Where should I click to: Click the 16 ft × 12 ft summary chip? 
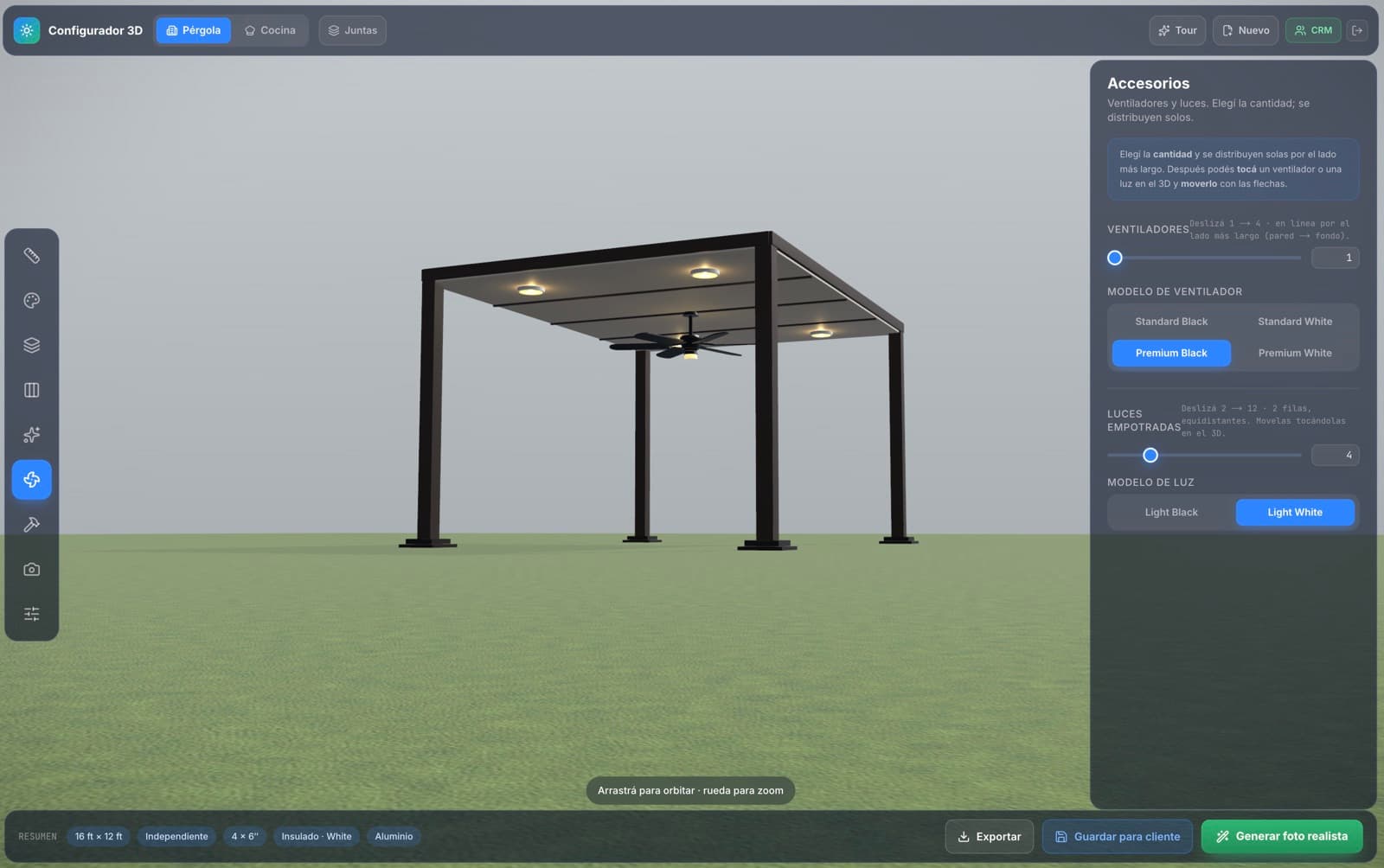[x=99, y=837]
